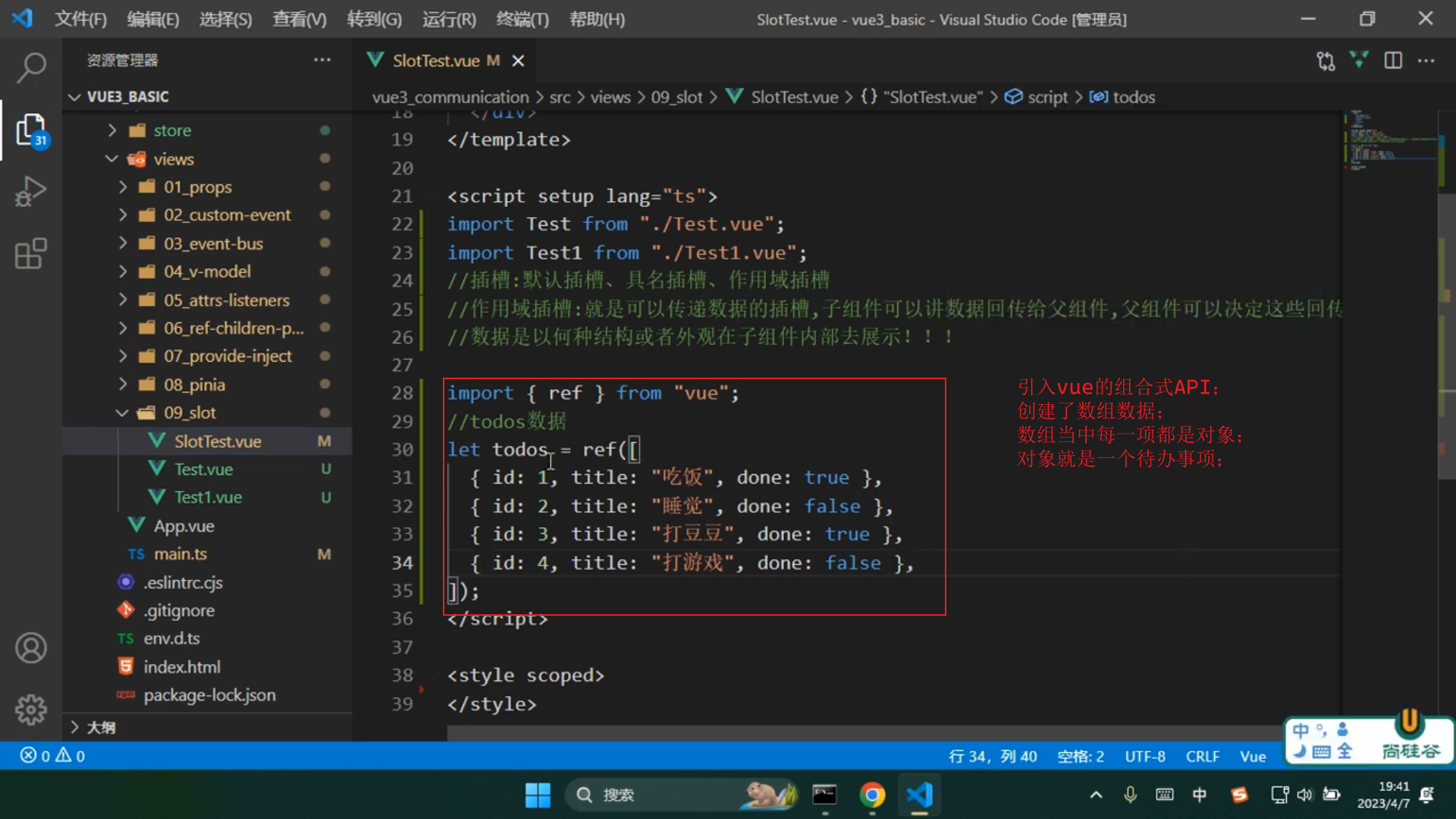Viewport: 1456px width, 819px height.
Task: Change indentation via 空格: 2
Action: click(x=1081, y=756)
